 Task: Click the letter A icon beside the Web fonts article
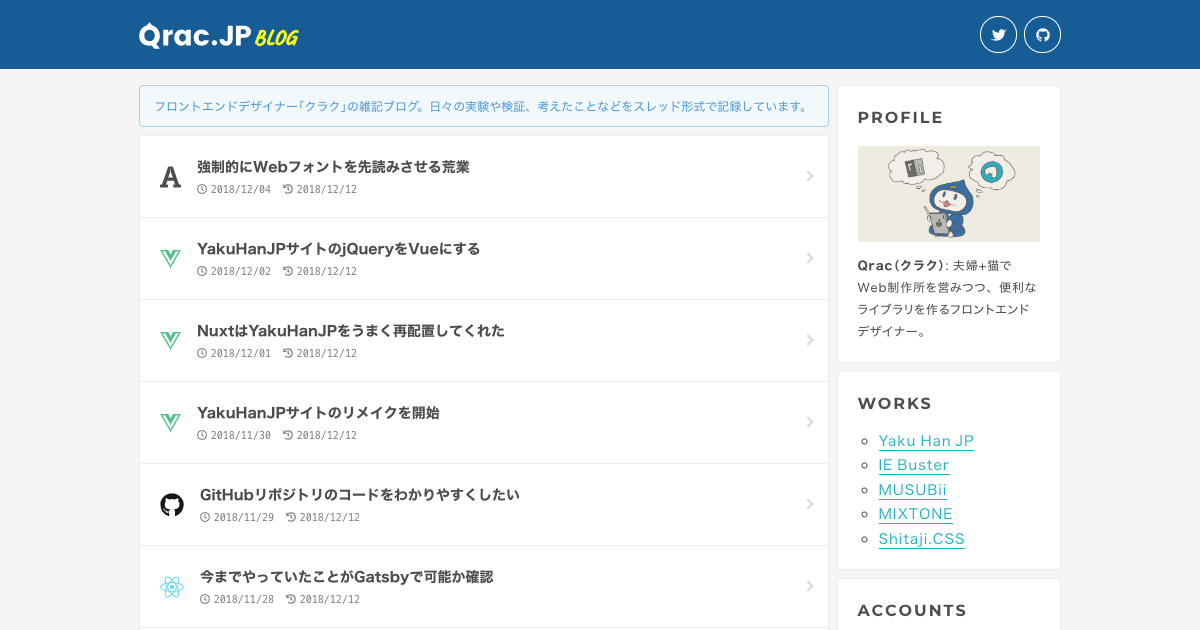click(x=170, y=176)
